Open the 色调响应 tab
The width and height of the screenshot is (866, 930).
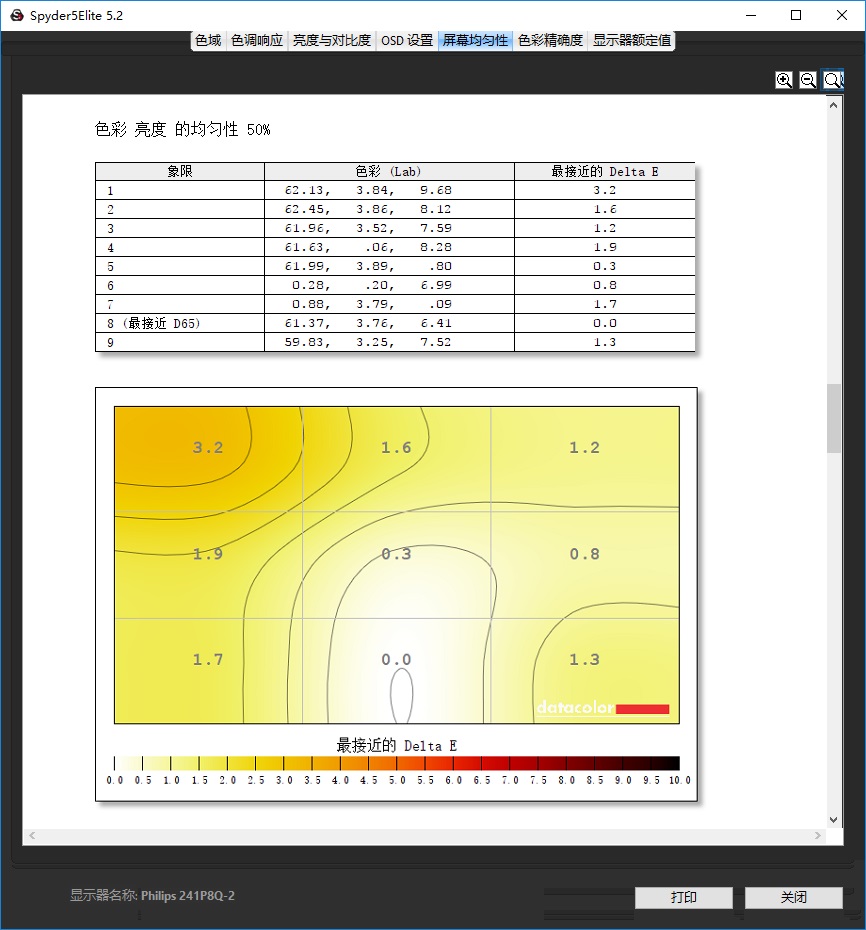pos(257,40)
